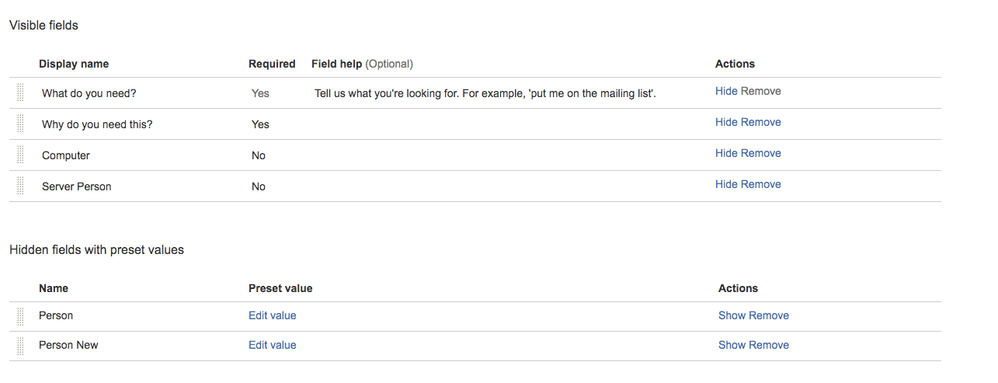Edit value for Person New field

(272, 345)
